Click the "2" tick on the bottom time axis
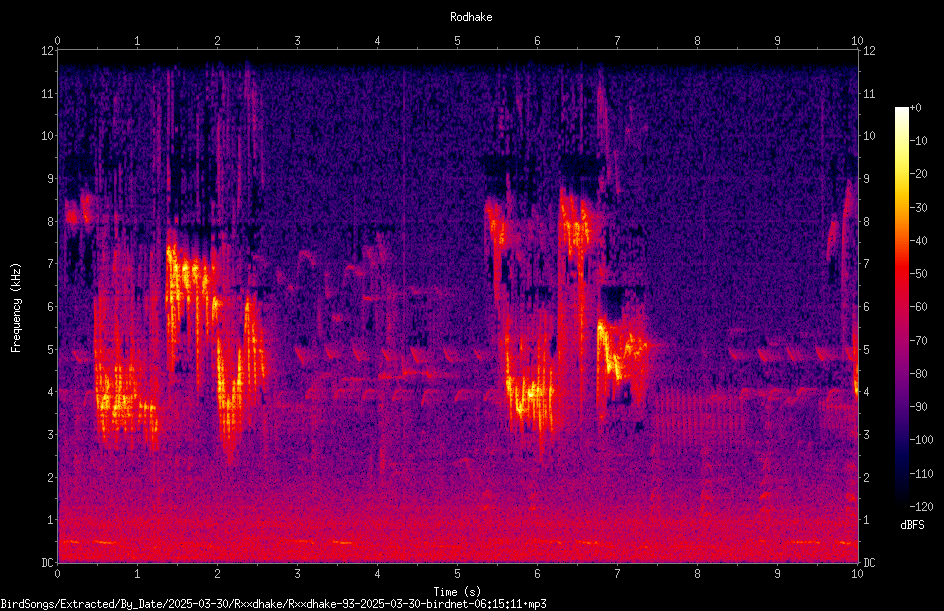The height and width of the screenshot is (611, 944). (x=217, y=574)
